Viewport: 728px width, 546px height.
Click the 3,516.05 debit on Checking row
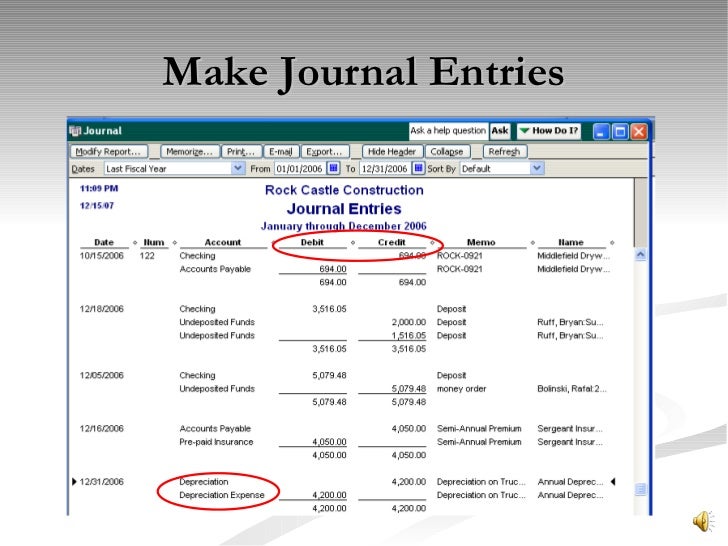click(x=329, y=309)
